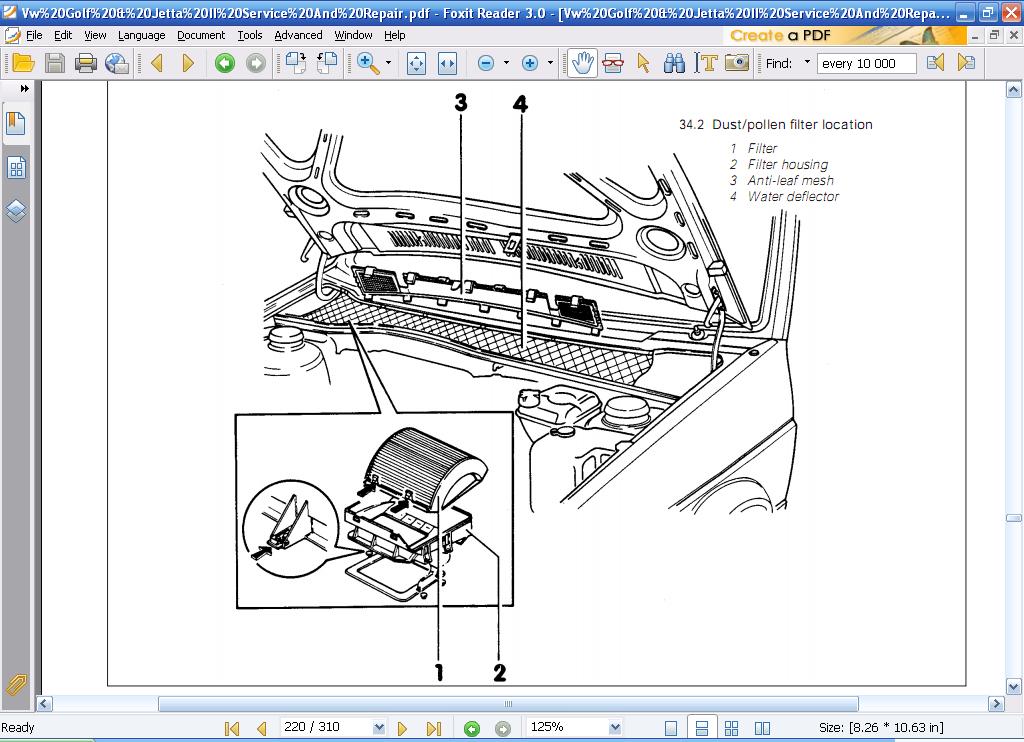Screen dimensions: 1024x742
Task: Click the Find text input field
Action: tap(866, 63)
